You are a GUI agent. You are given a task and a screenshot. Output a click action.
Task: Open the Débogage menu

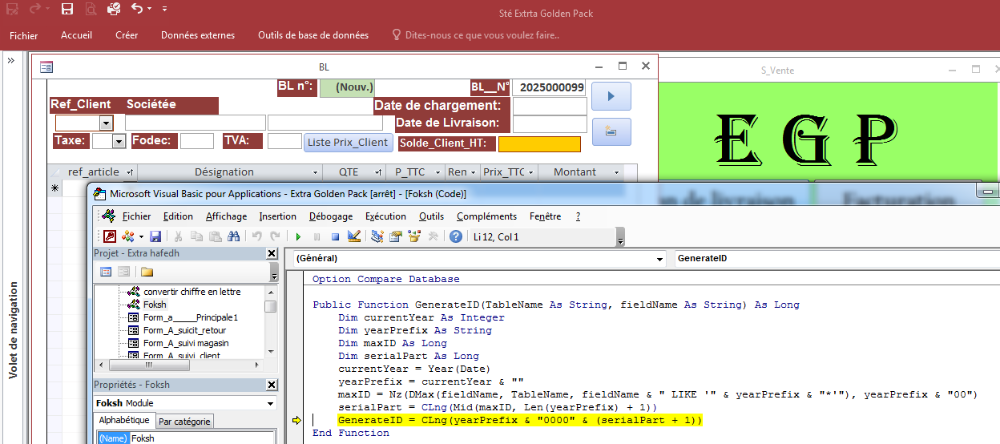tap(330, 216)
